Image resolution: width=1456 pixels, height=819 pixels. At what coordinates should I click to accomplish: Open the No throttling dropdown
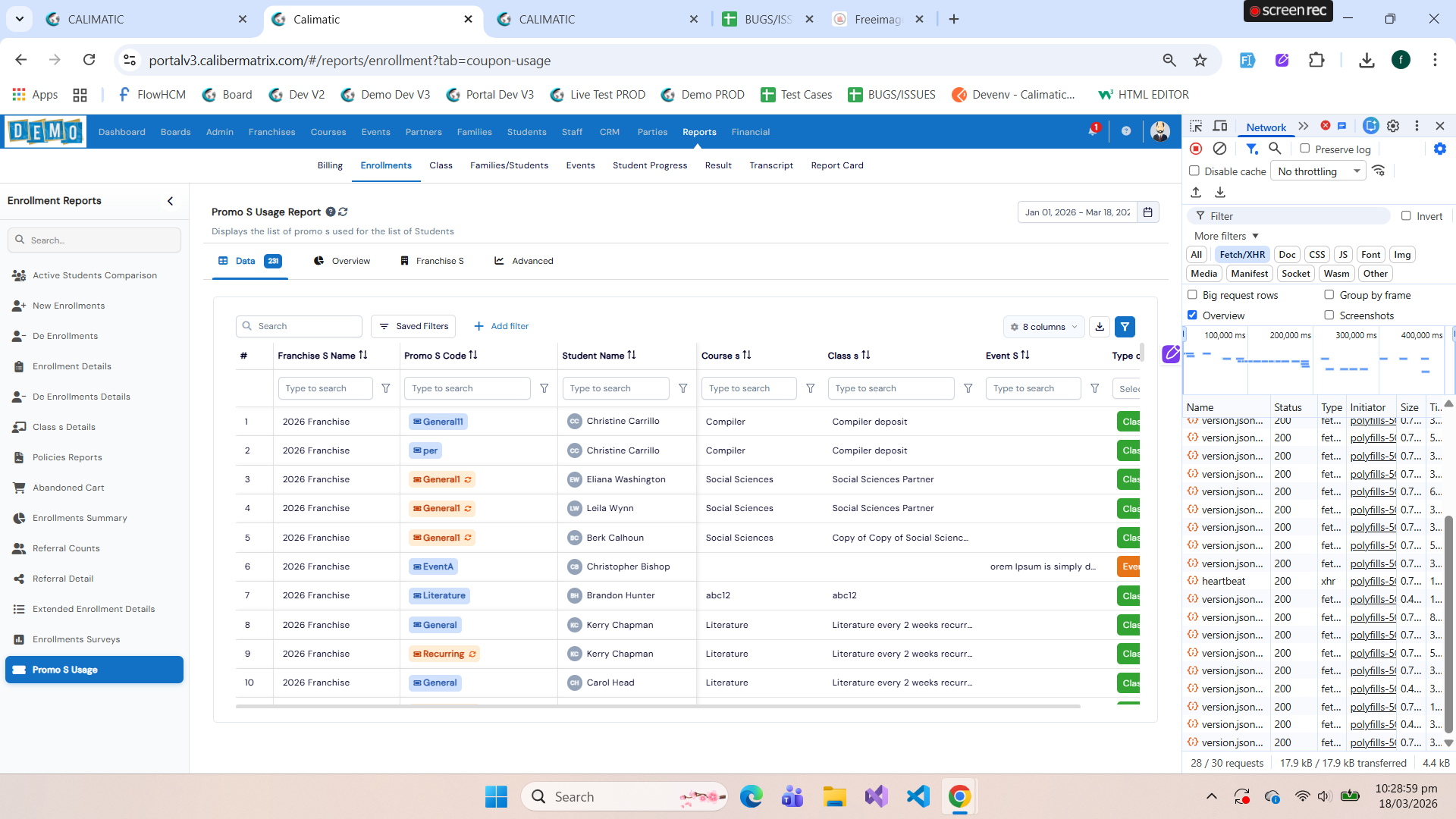(x=1318, y=171)
